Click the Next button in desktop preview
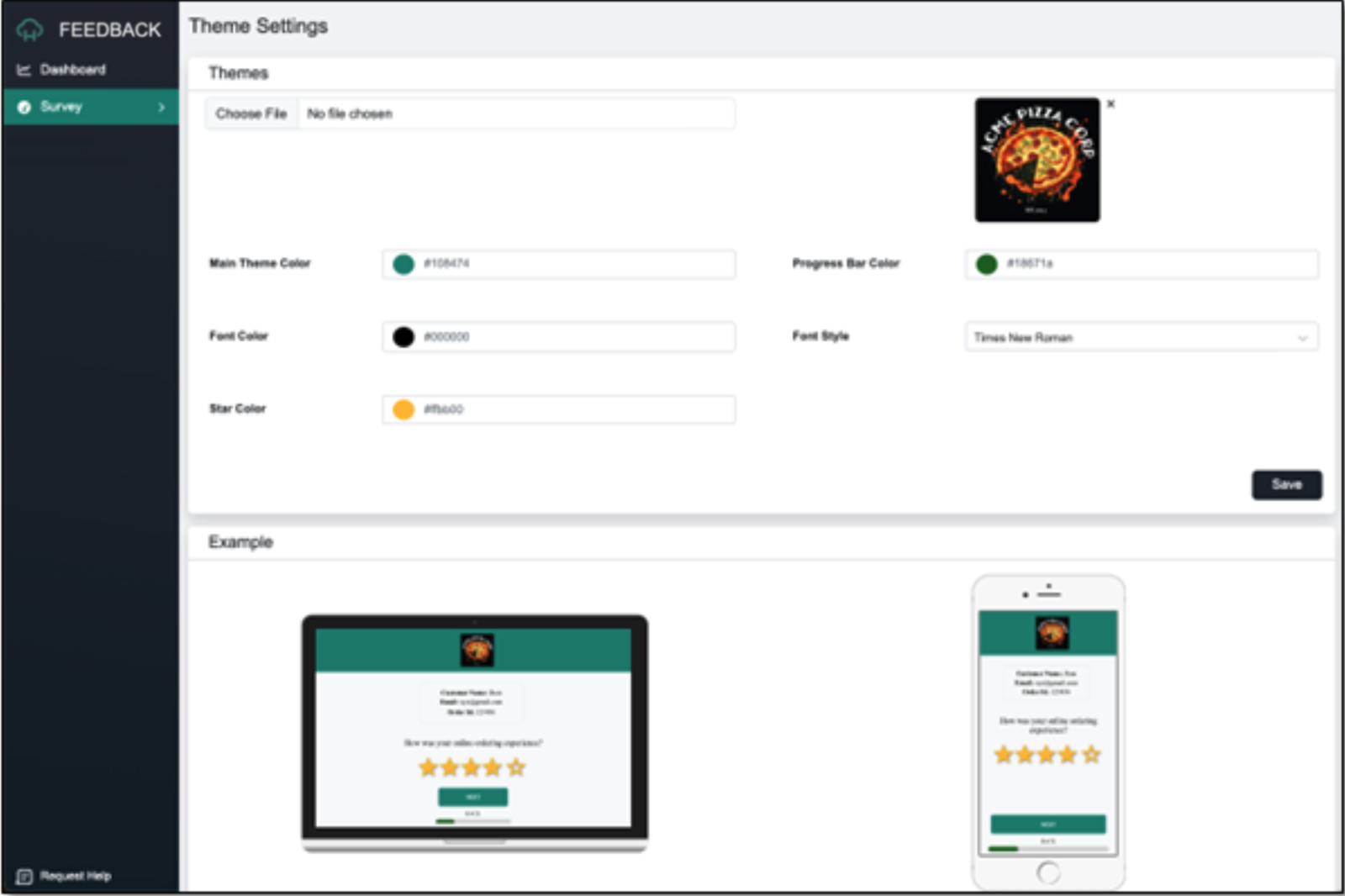The height and width of the screenshot is (896, 1345). (473, 796)
